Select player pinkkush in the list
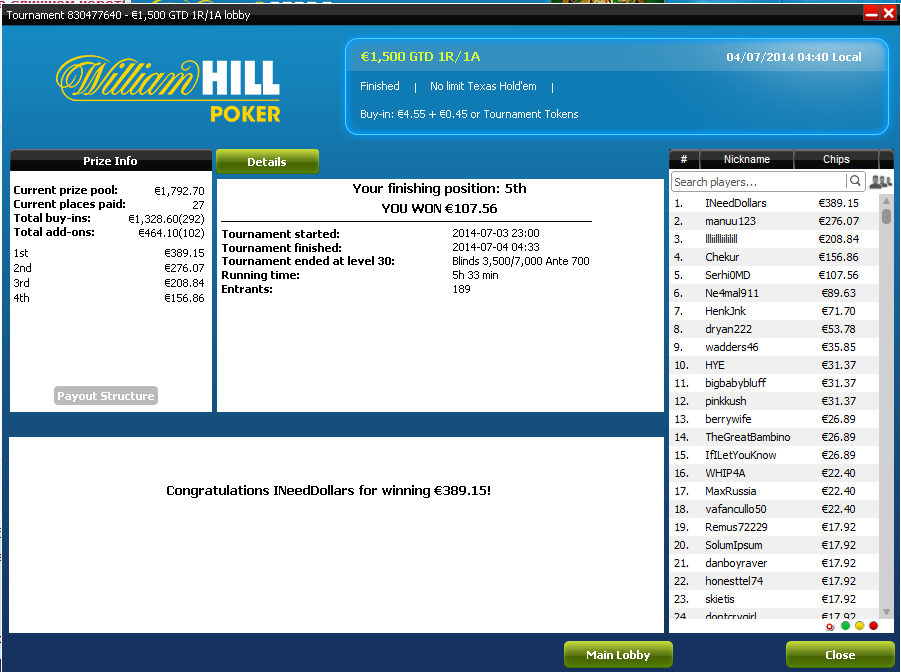 [774, 401]
